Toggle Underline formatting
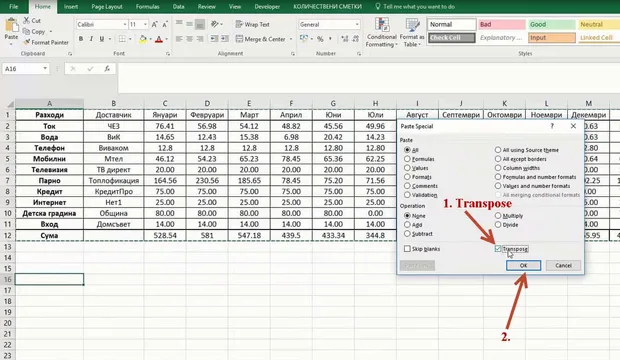Image resolution: width=620 pixels, height=360 pixels. 102,39
